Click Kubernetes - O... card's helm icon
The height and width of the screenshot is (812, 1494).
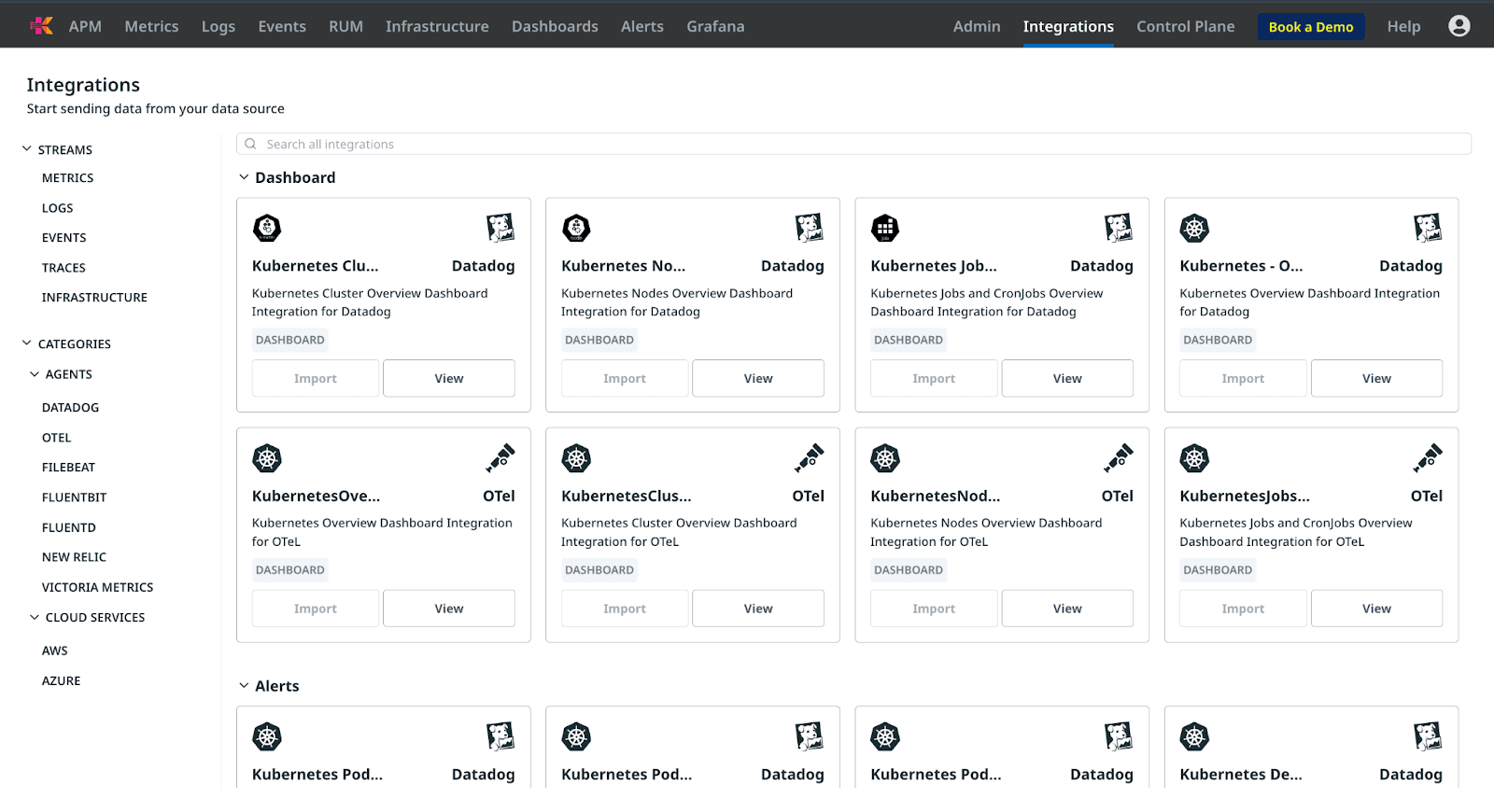tap(1194, 228)
